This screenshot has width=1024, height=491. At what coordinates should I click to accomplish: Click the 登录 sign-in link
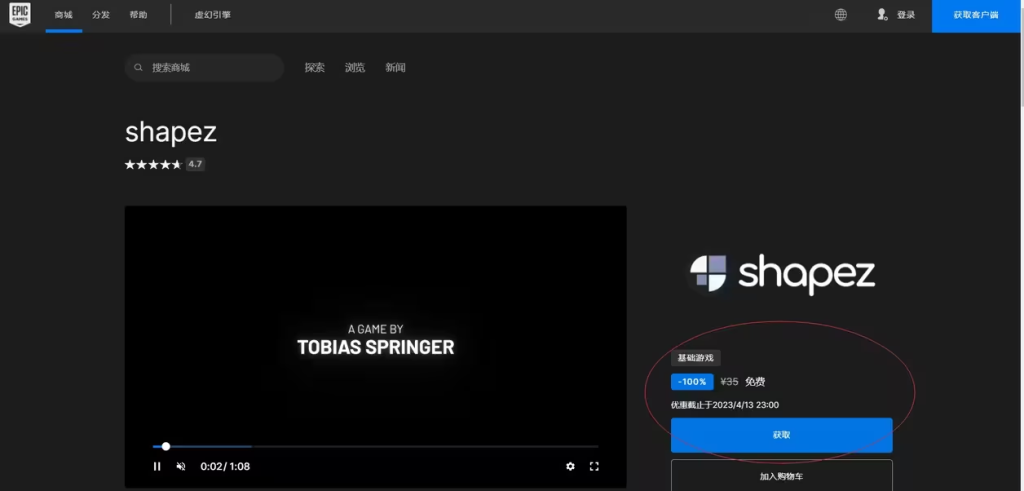[x=906, y=15]
